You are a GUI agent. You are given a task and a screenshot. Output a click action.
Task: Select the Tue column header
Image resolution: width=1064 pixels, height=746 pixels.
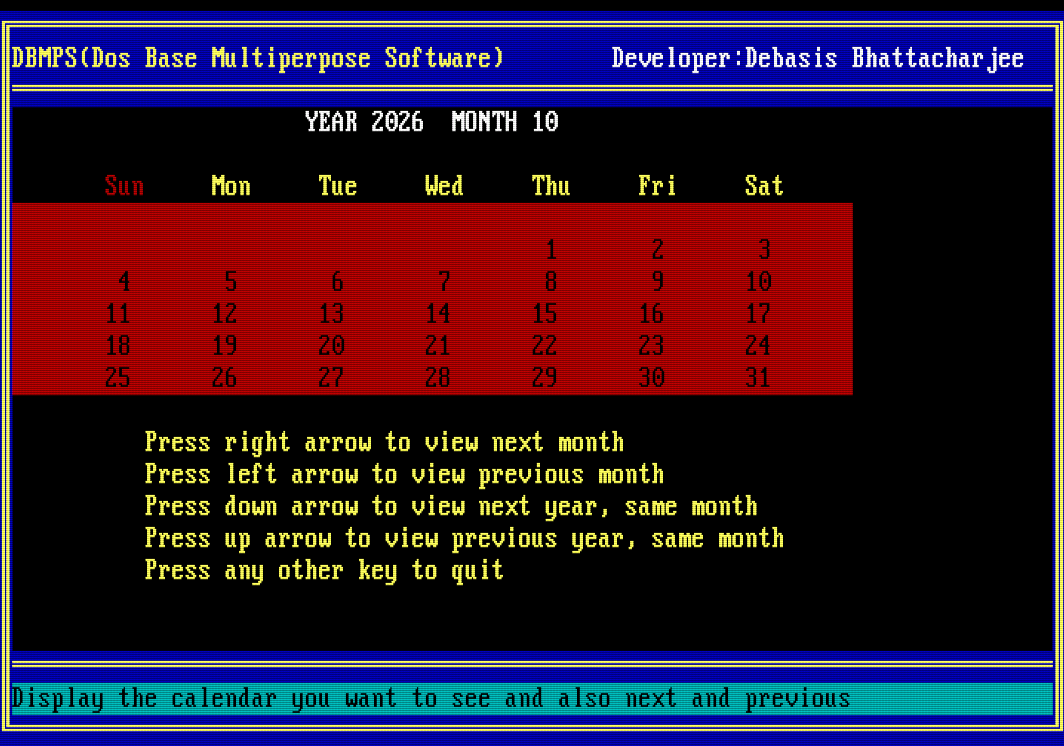click(337, 186)
